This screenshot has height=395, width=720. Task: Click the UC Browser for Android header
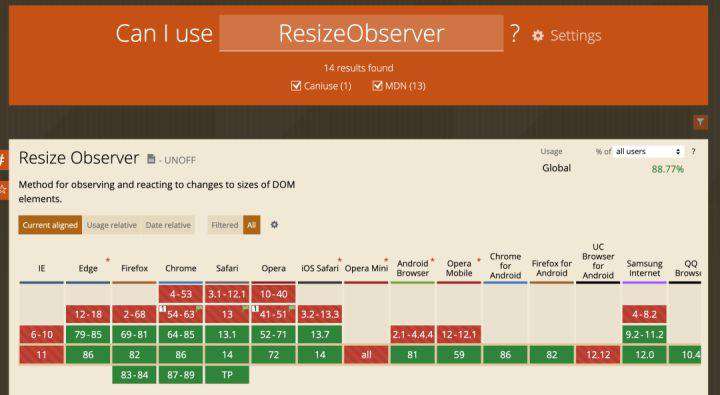[x=598, y=261]
